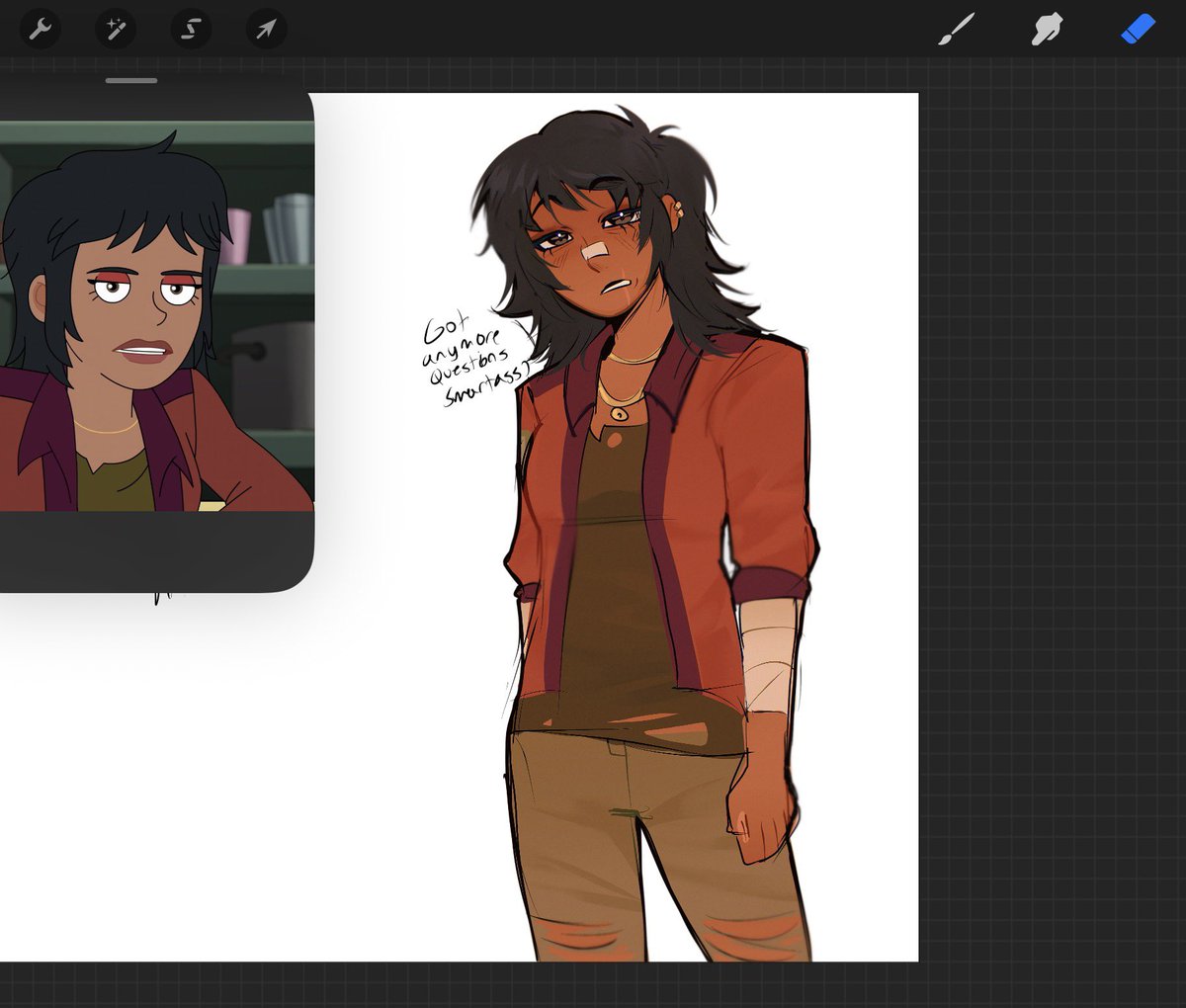Select the Eraser tool
Screen dimensions: 1186x1008
(1138, 29)
